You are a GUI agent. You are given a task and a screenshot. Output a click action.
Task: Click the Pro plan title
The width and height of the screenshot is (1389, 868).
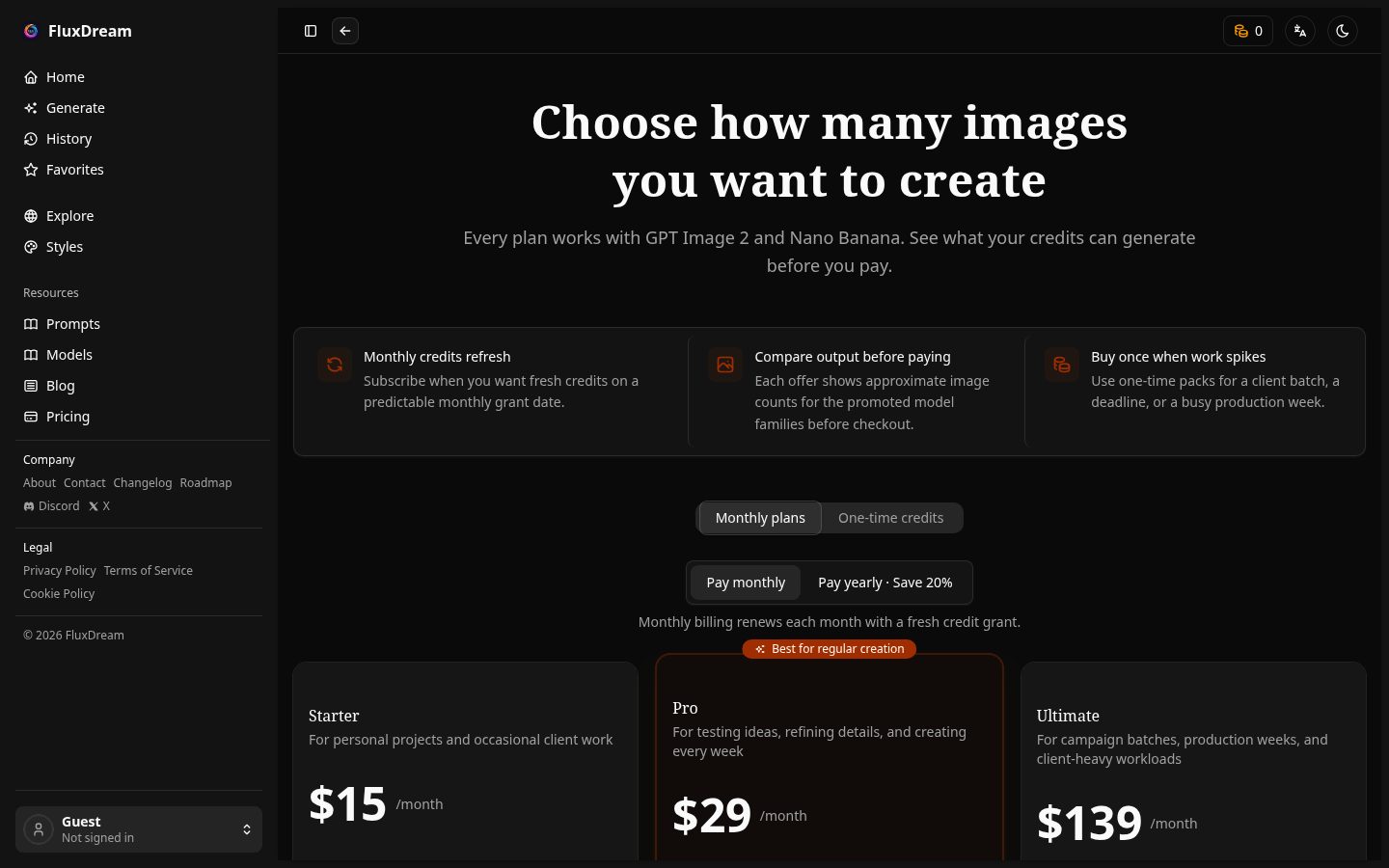685,708
